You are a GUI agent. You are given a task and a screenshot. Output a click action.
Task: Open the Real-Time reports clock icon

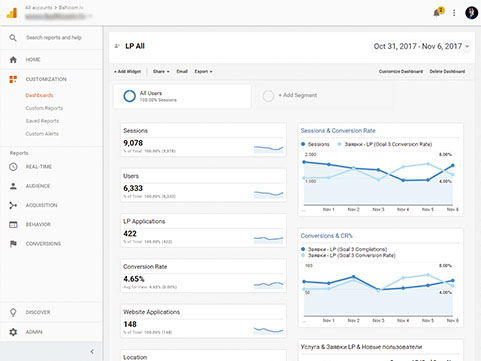(13, 167)
